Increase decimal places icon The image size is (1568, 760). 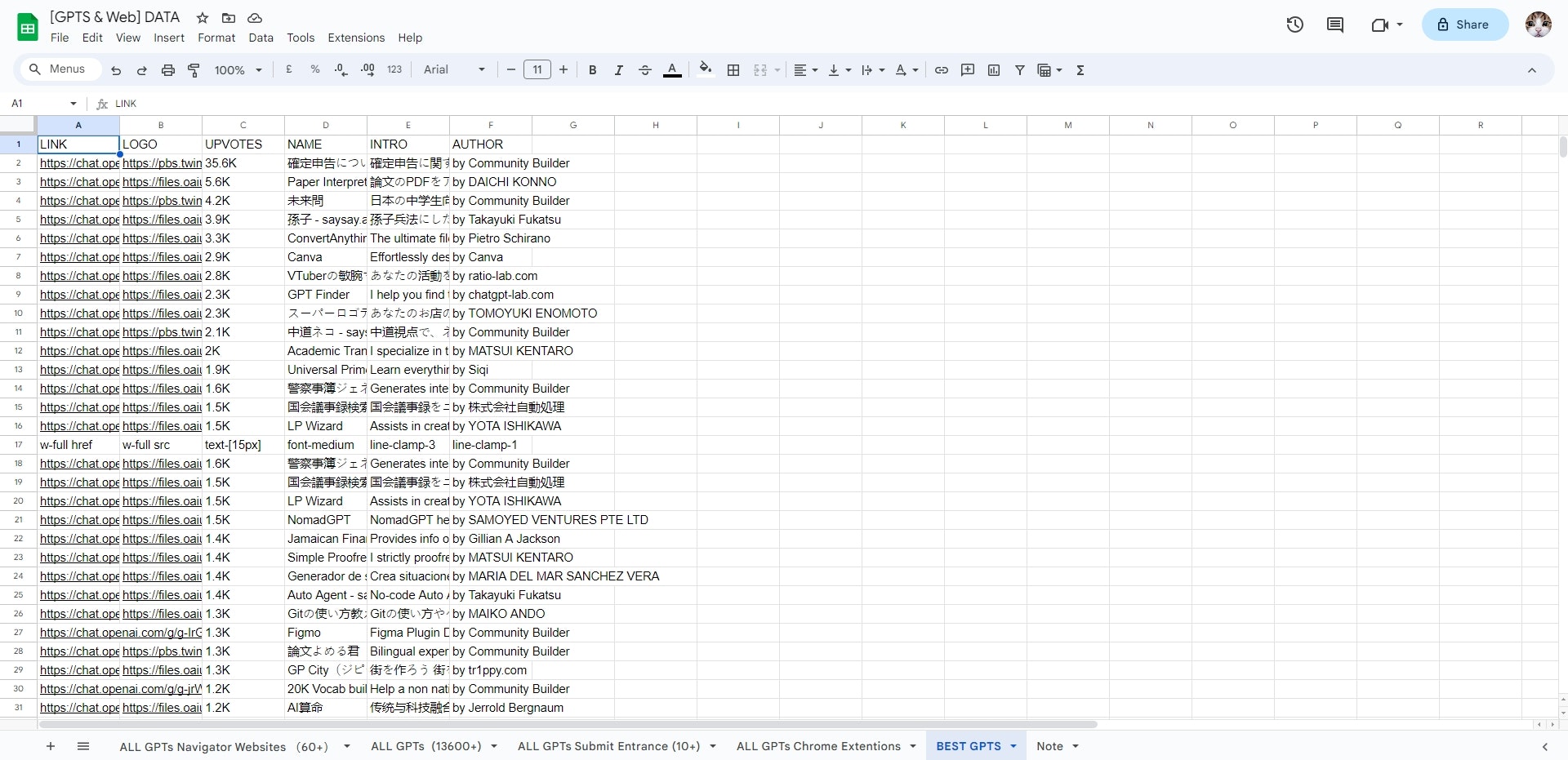click(367, 70)
